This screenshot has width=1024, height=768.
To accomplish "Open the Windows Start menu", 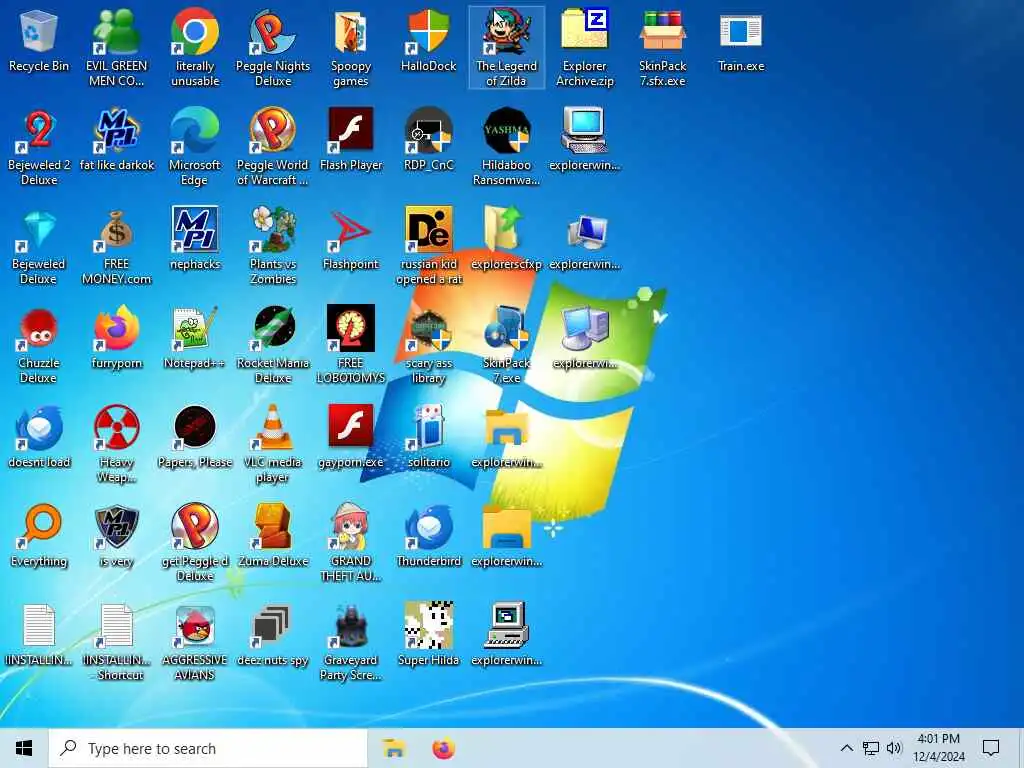I will 24,748.
